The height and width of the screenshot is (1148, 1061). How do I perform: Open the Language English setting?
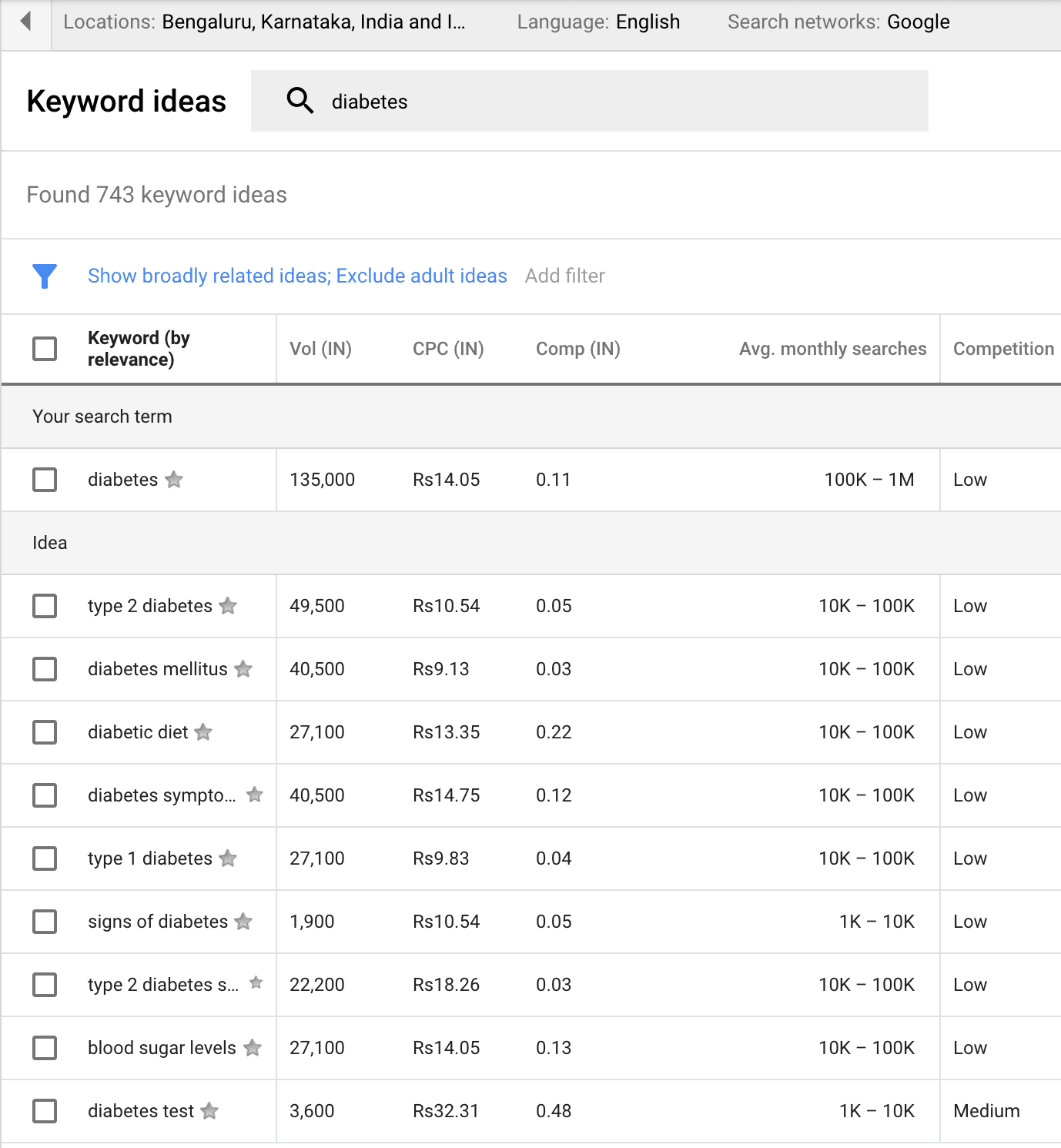click(598, 22)
